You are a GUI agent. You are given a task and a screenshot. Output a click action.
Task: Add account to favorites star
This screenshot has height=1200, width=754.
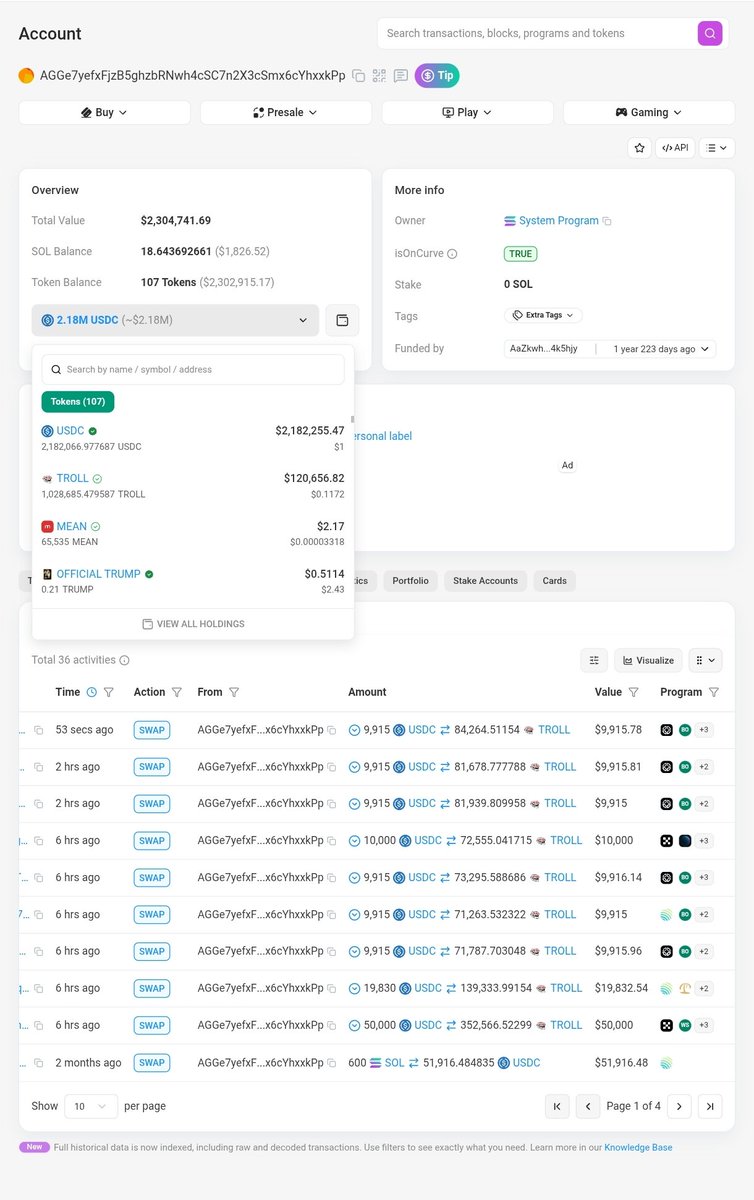tap(639, 148)
